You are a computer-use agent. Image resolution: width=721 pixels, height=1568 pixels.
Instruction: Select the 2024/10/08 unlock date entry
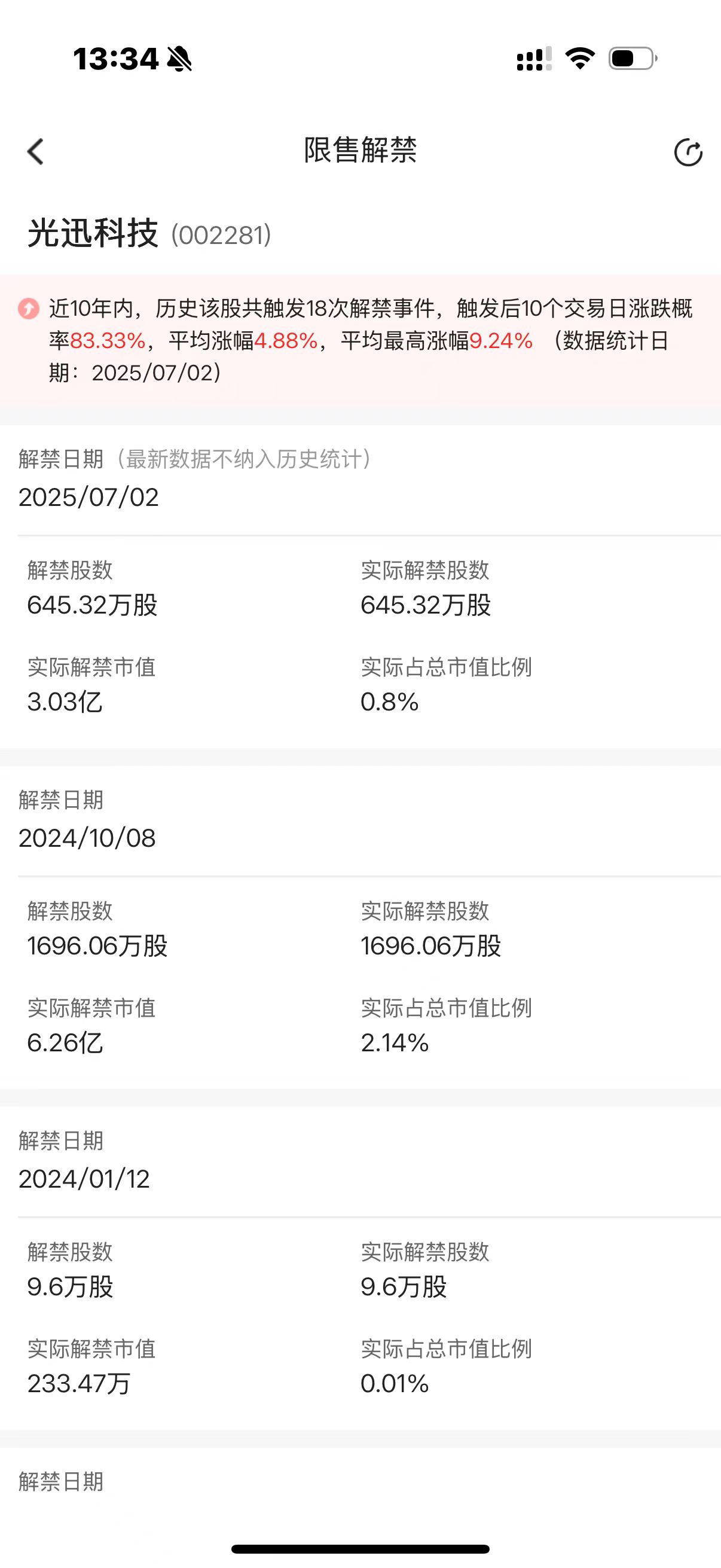pyautogui.click(x=87, y=838)
